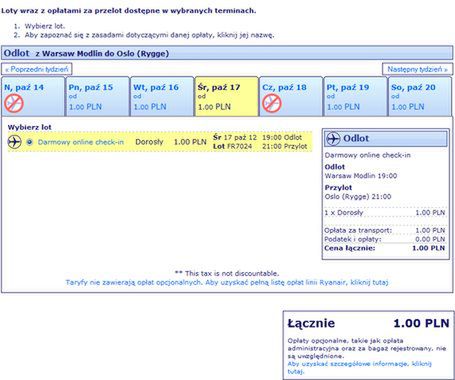Go to Następny tydzień

tap(417, 69)
